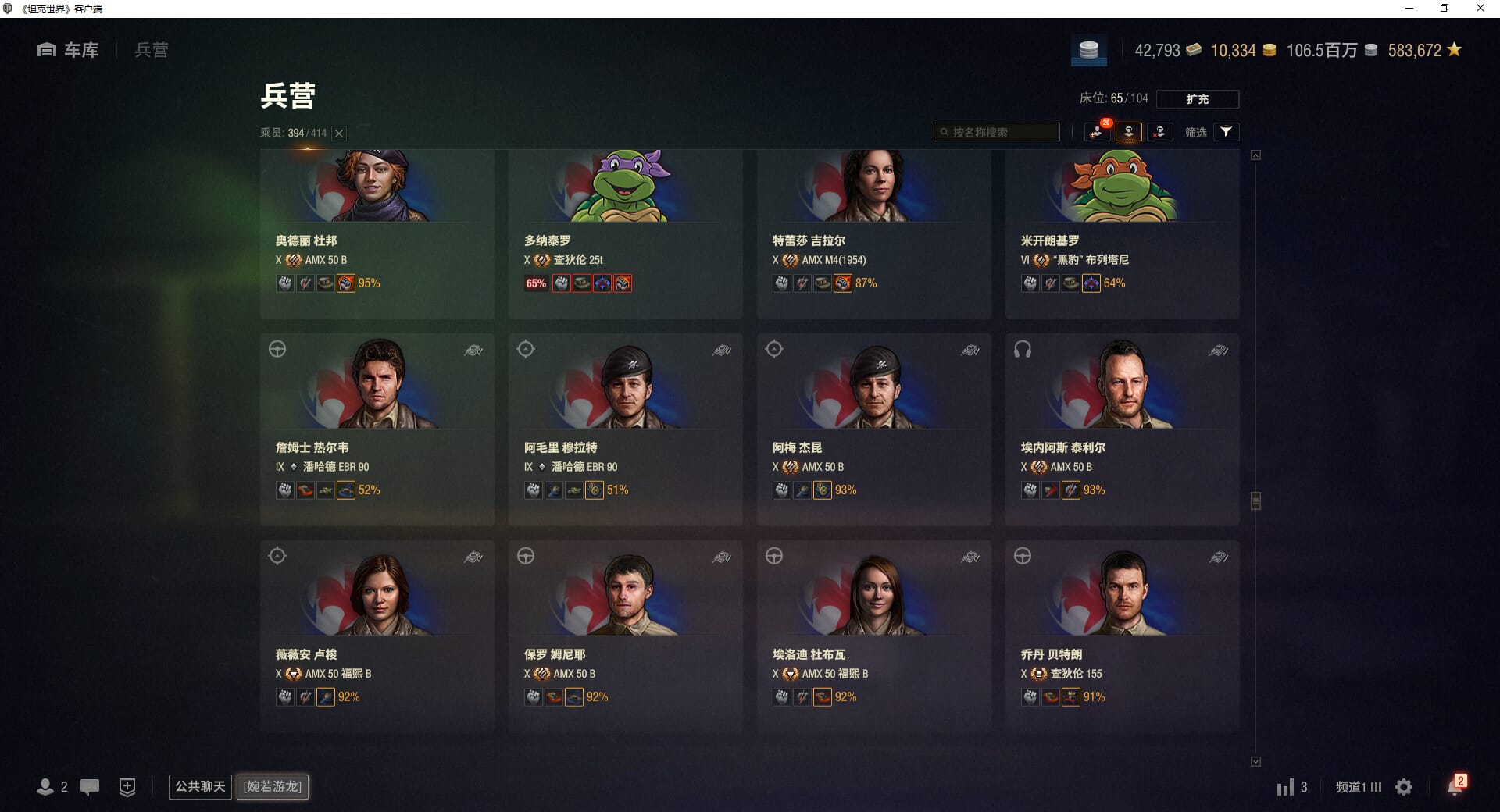Open the warehouse storage icon in header
This screenshot has height=812, width=1500.
(x=1089, y=51)
